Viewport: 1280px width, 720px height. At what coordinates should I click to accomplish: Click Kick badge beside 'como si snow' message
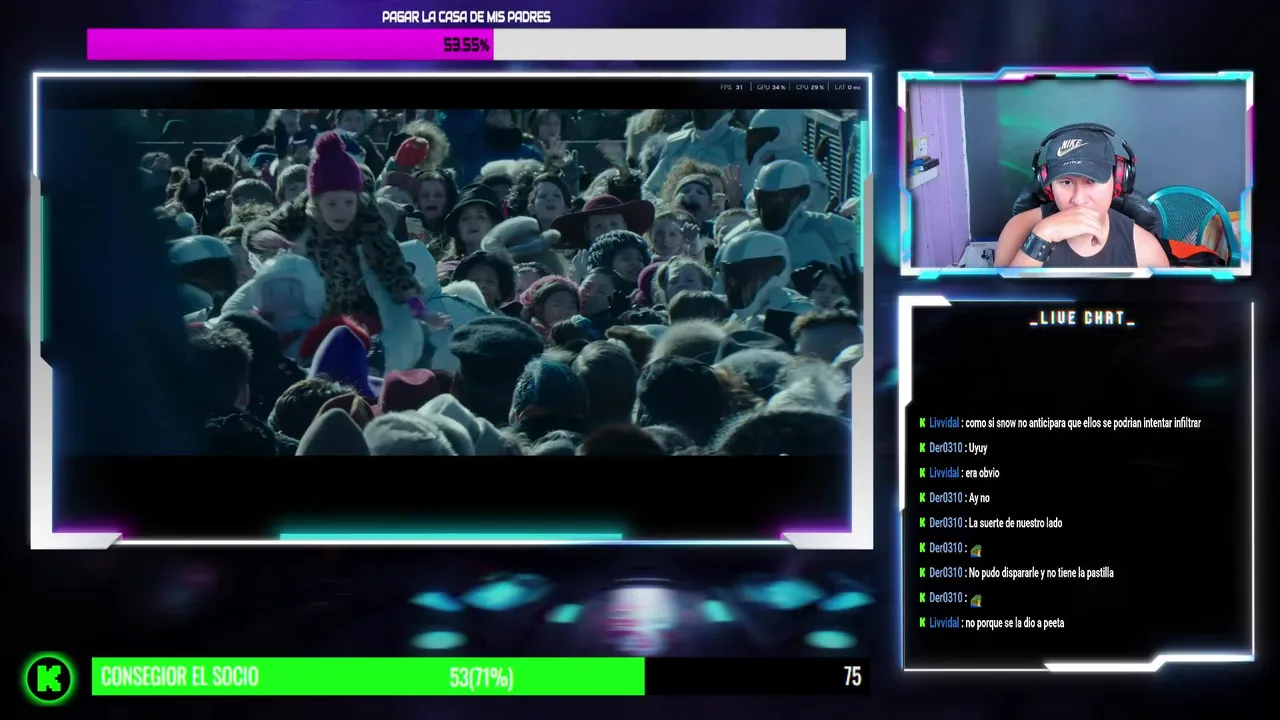coord(922,423)
